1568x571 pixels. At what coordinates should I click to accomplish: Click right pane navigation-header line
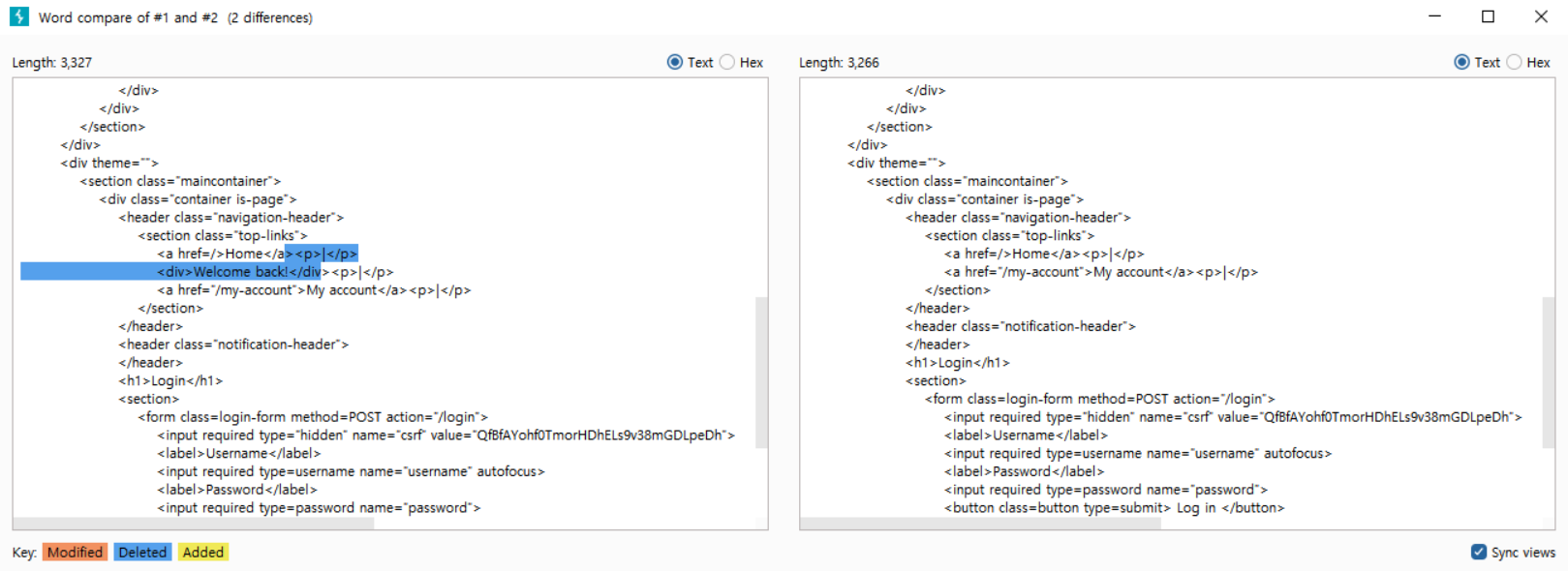pyautogui.click(x=1018, y=218)
